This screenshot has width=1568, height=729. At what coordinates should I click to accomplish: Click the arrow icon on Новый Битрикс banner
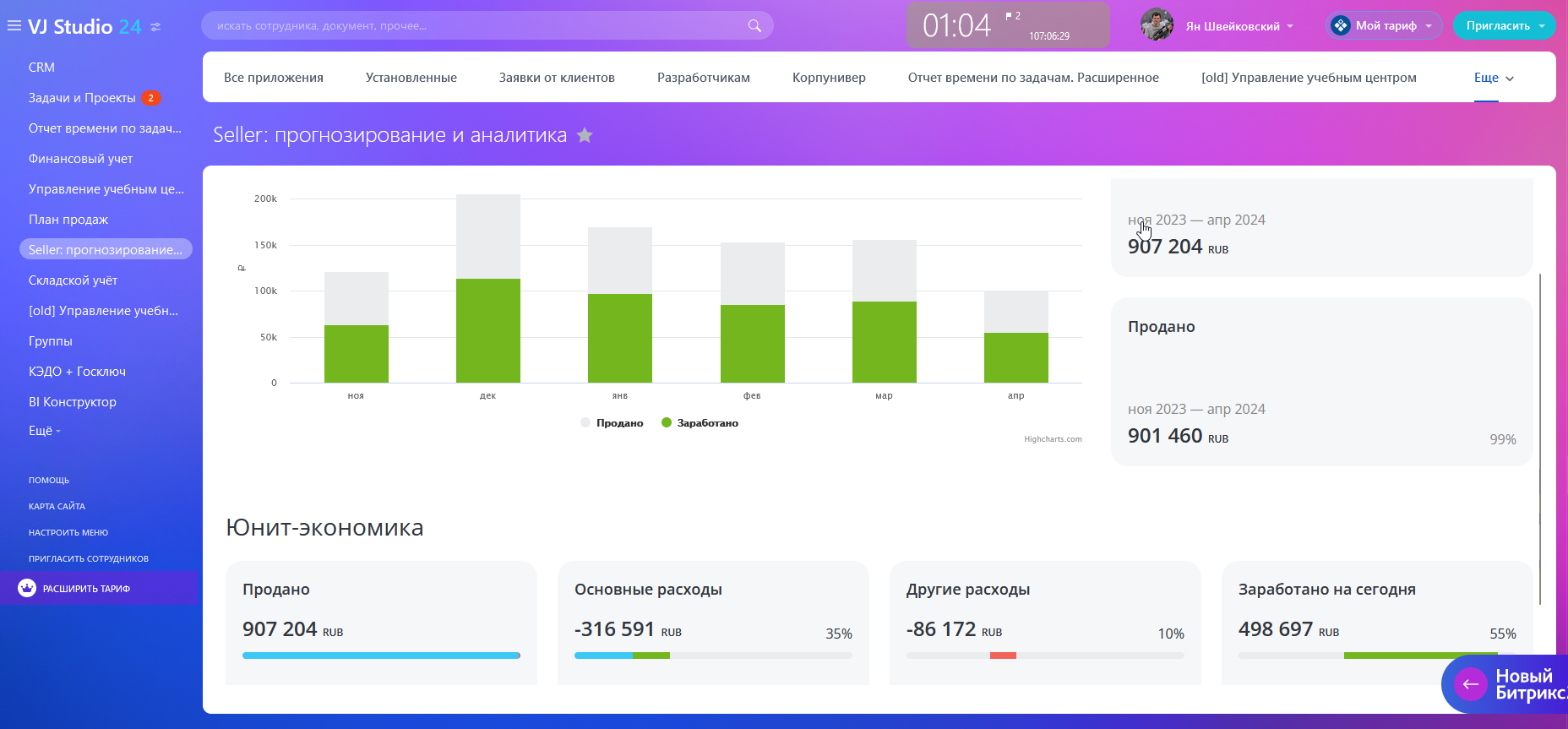[1470, 684]
